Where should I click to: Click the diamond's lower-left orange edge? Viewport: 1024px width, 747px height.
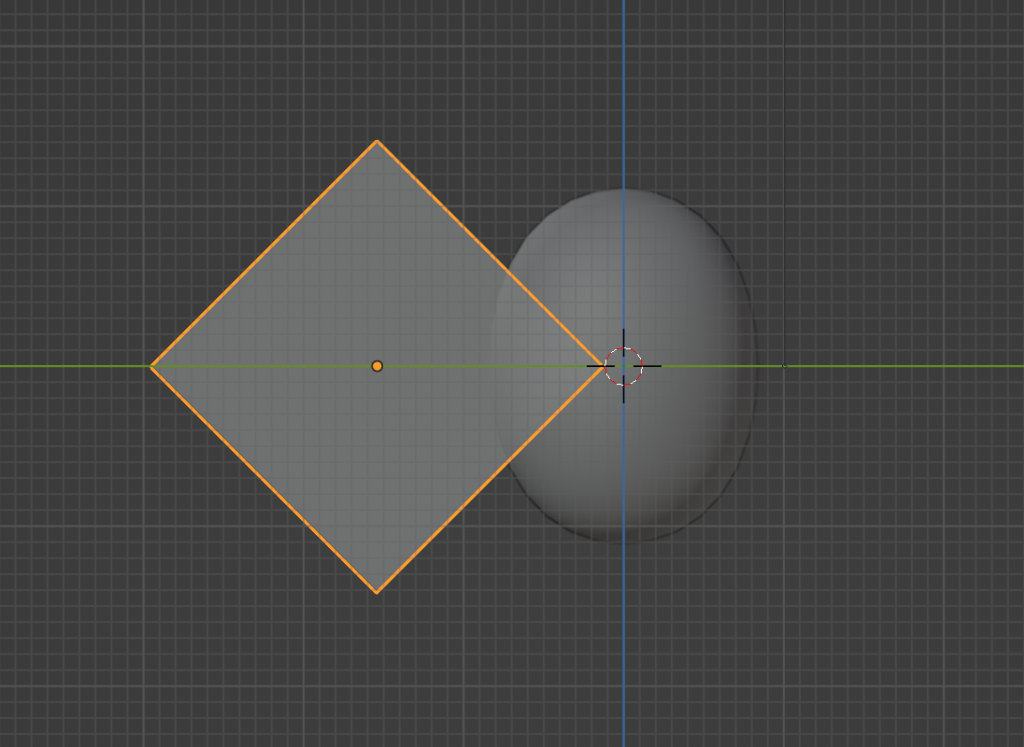point(264,479)
